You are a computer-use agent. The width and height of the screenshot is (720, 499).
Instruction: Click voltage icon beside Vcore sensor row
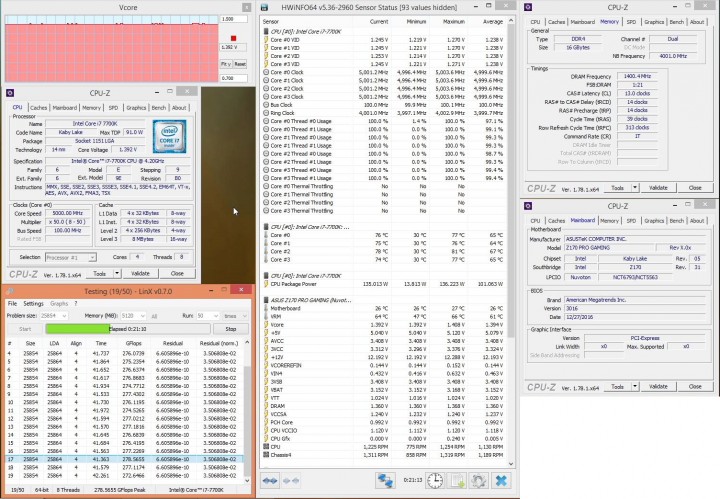click(x=266, y=325)
